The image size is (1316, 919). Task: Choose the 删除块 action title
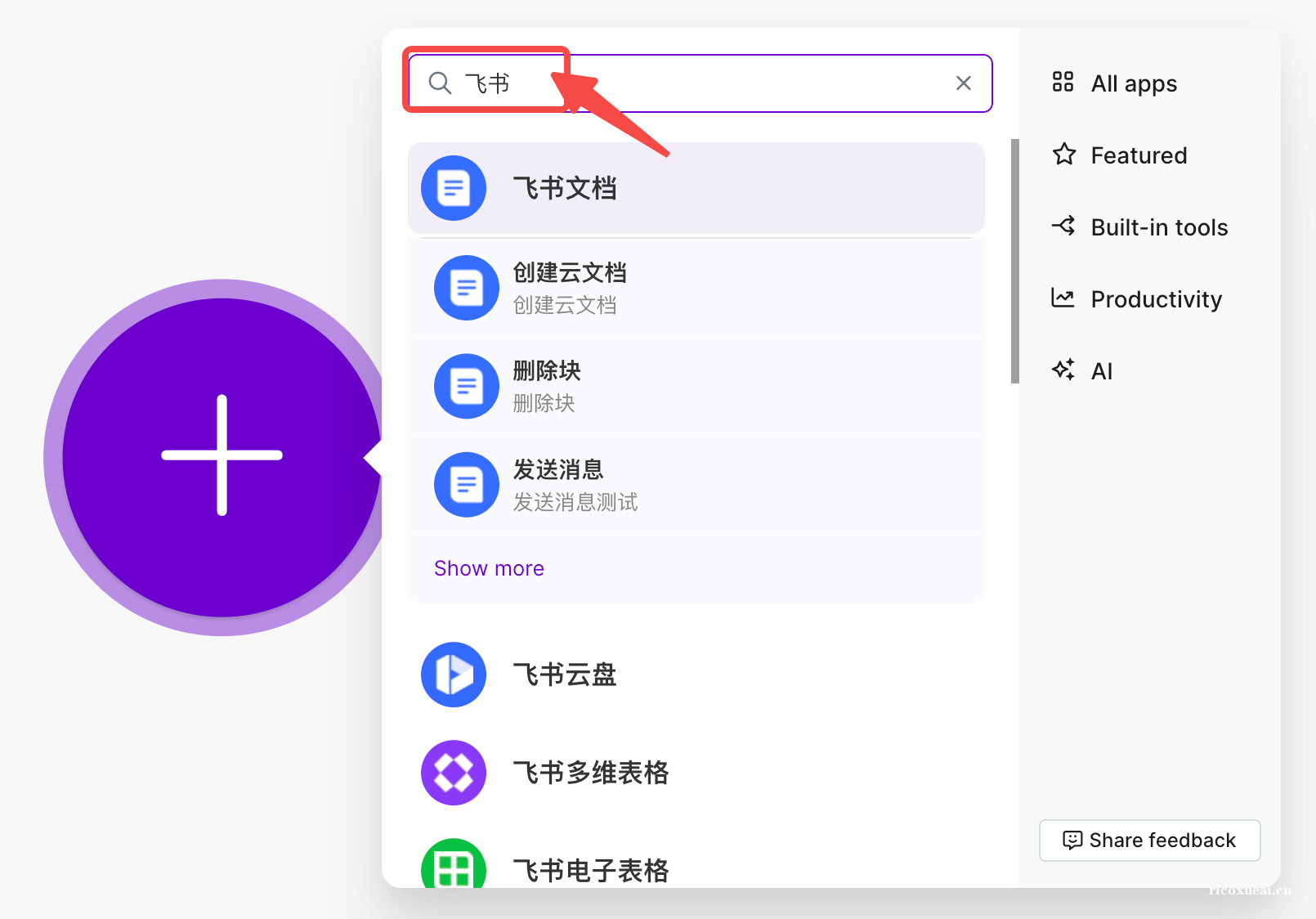[x=547, y=370]
